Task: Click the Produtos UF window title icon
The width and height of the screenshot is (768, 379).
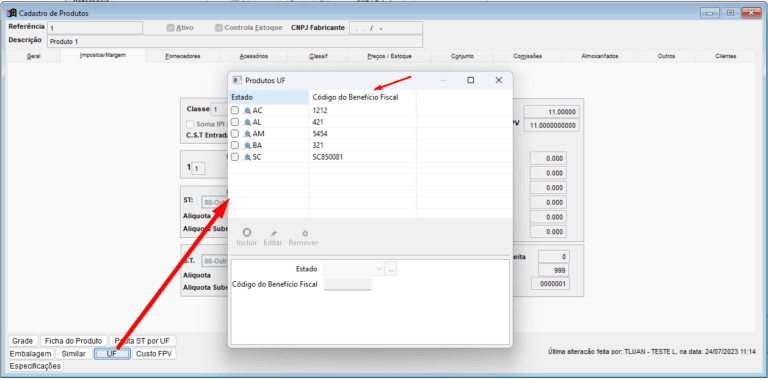Action: coord(237,80)
